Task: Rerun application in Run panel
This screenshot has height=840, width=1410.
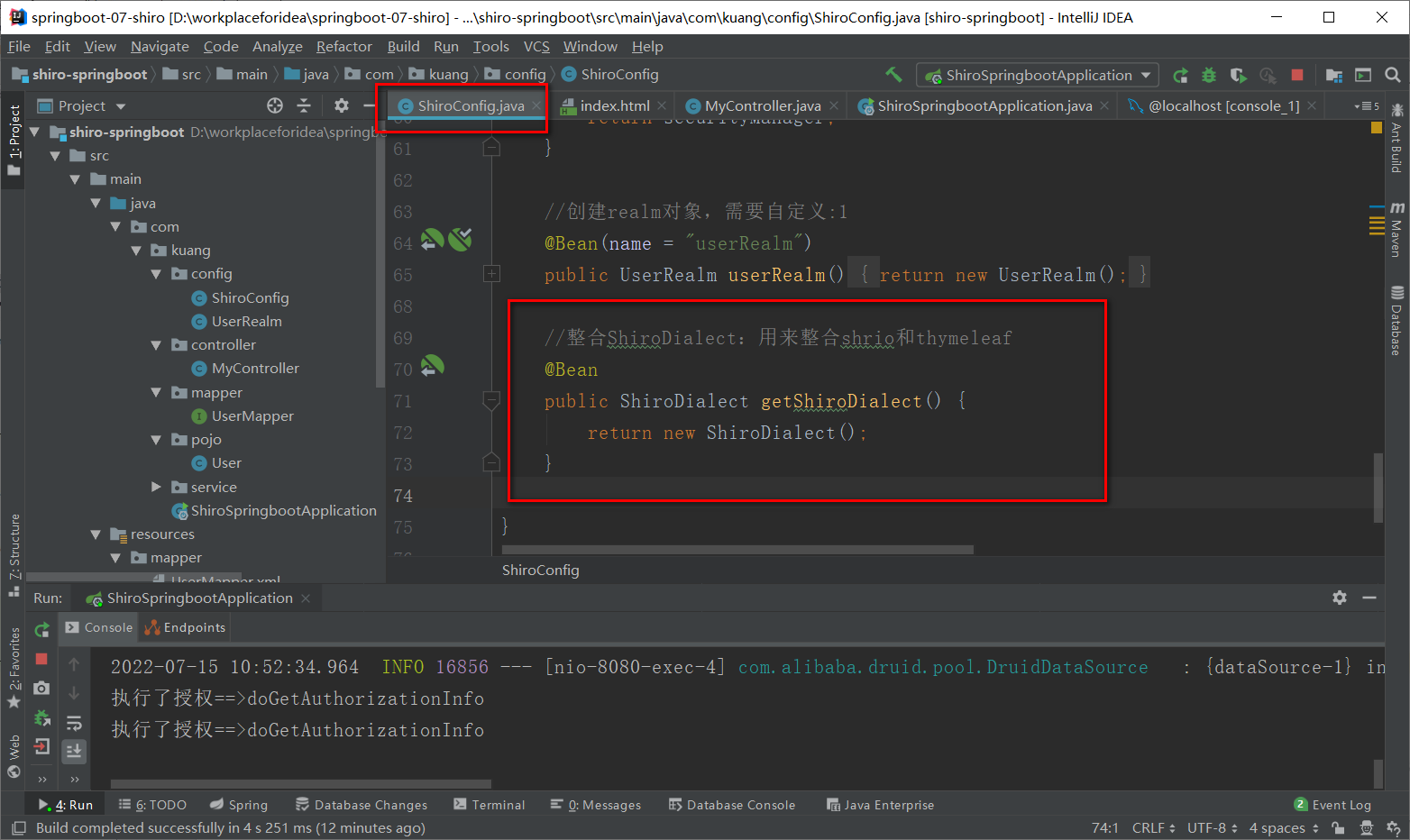Action: [x=41, y=630]
